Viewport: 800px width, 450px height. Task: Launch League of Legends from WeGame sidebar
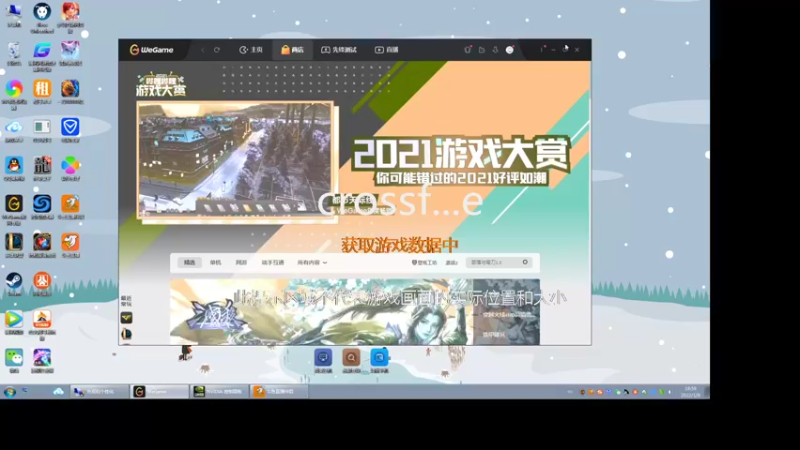[x=127, y=334]
